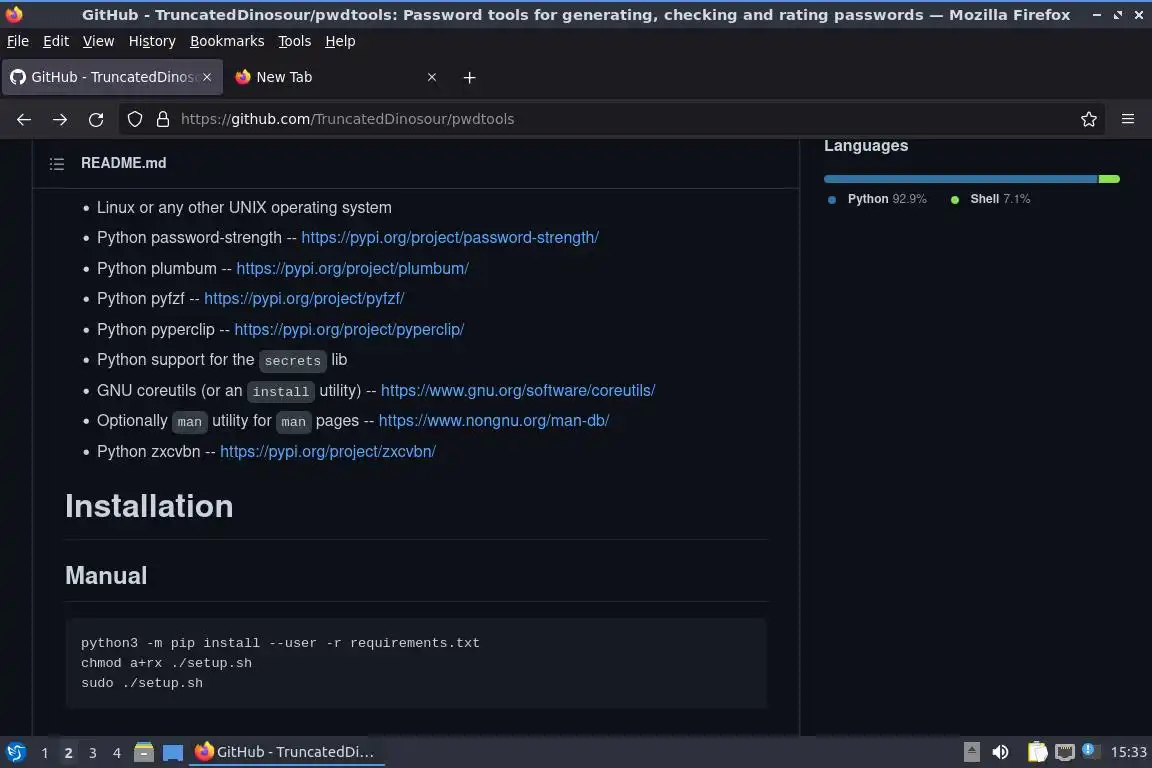Open the File menu
This screenshot has height=768, width=1152.
[18, 41]
